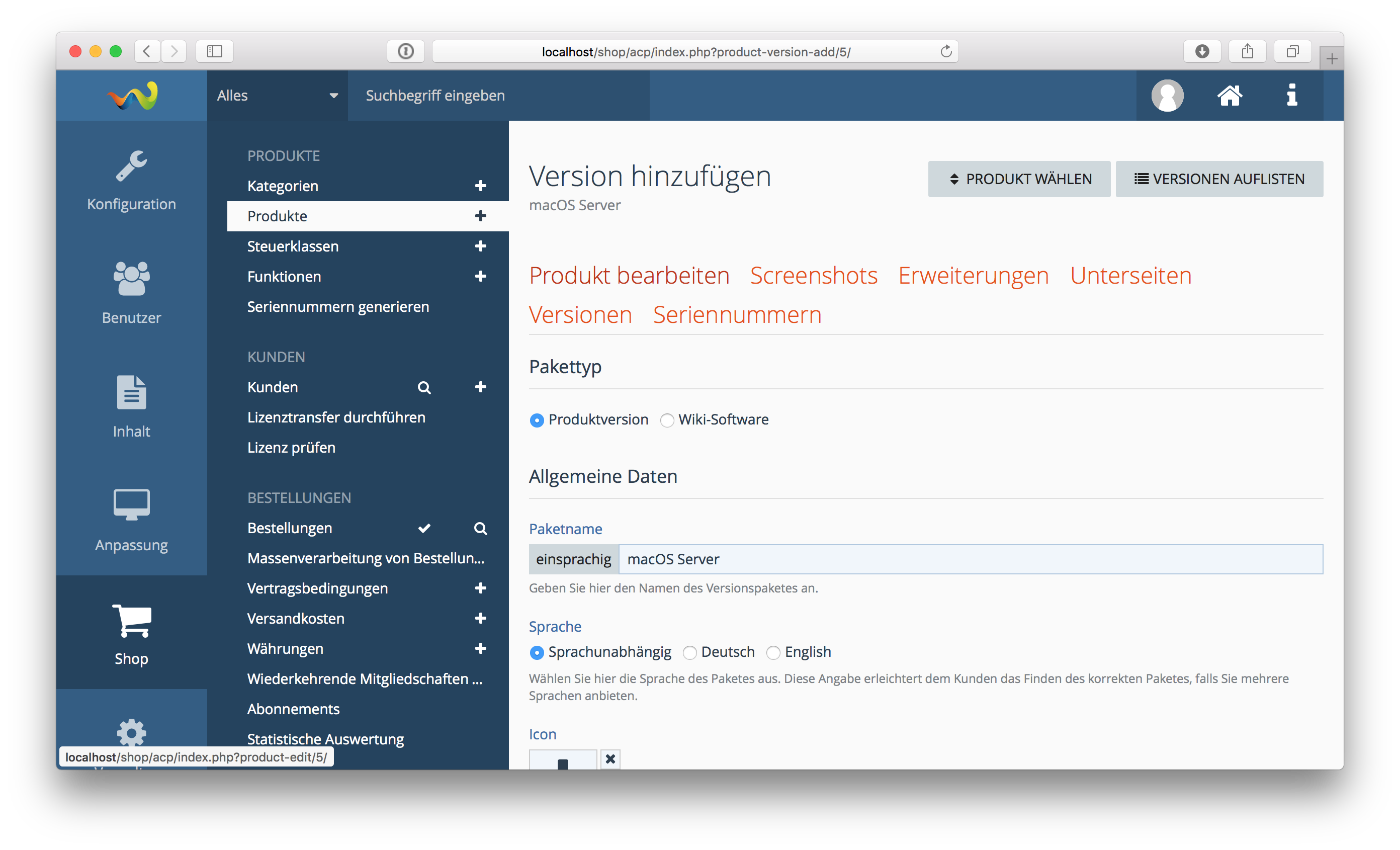Select English as package language

coord(773,653)
